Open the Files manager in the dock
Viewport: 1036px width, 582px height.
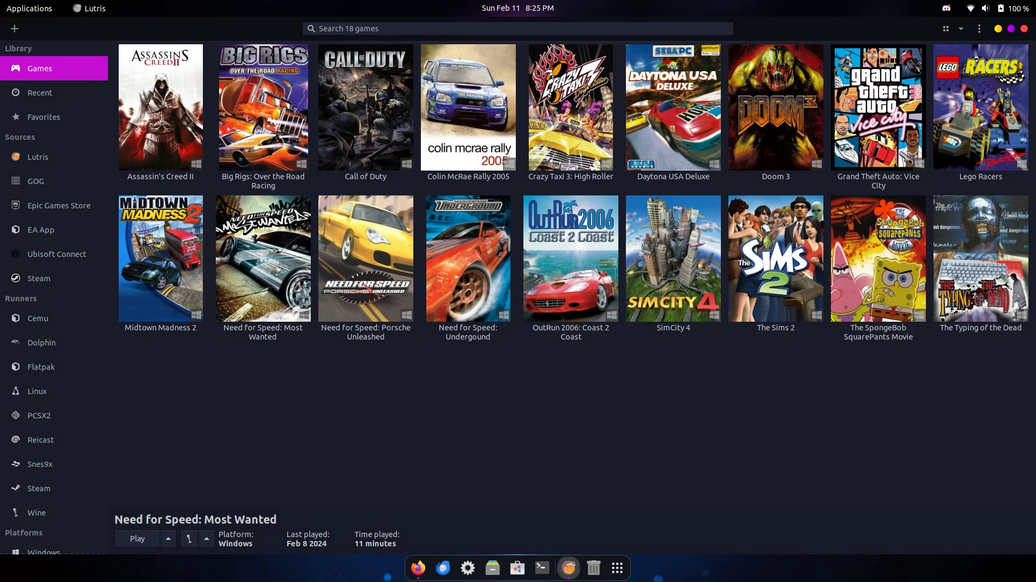pyautogui.click(x=492, y=567)
